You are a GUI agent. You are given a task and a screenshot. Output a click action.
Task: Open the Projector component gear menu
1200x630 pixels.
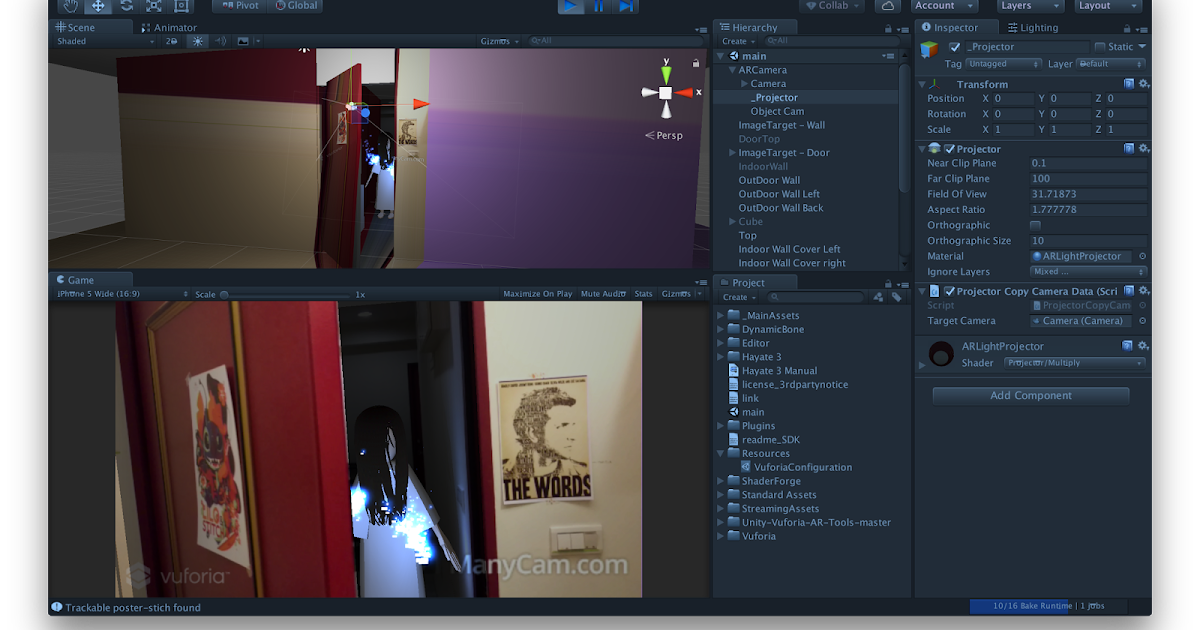1144,148
